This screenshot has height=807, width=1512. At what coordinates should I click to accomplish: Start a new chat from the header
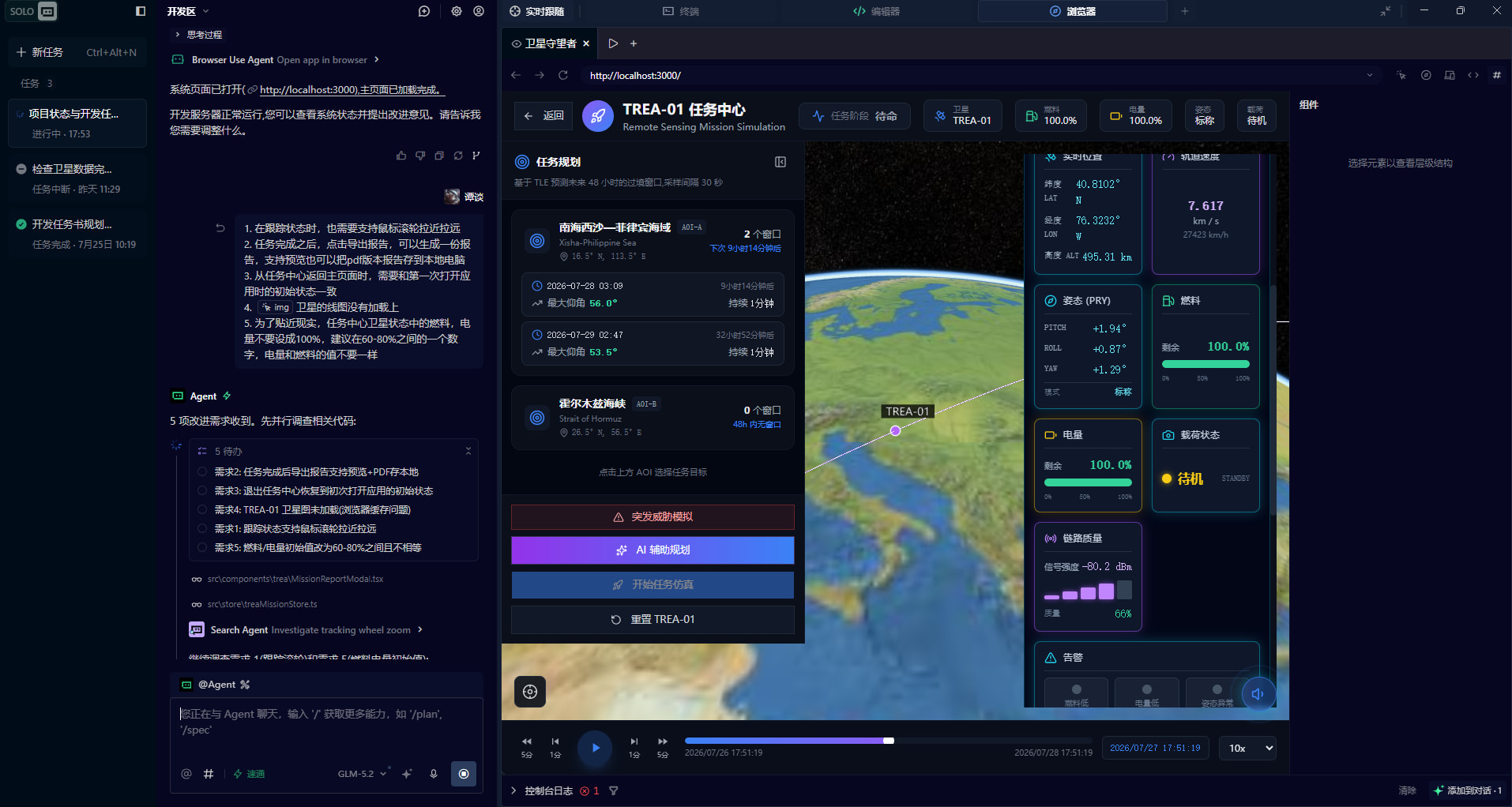[x=424, y=11]
